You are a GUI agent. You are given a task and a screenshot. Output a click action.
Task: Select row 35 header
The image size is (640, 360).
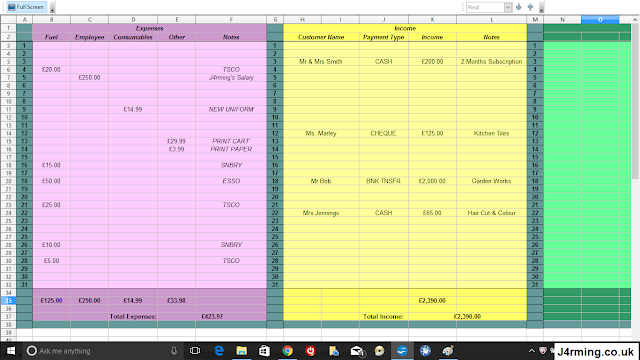click(8, 300)
